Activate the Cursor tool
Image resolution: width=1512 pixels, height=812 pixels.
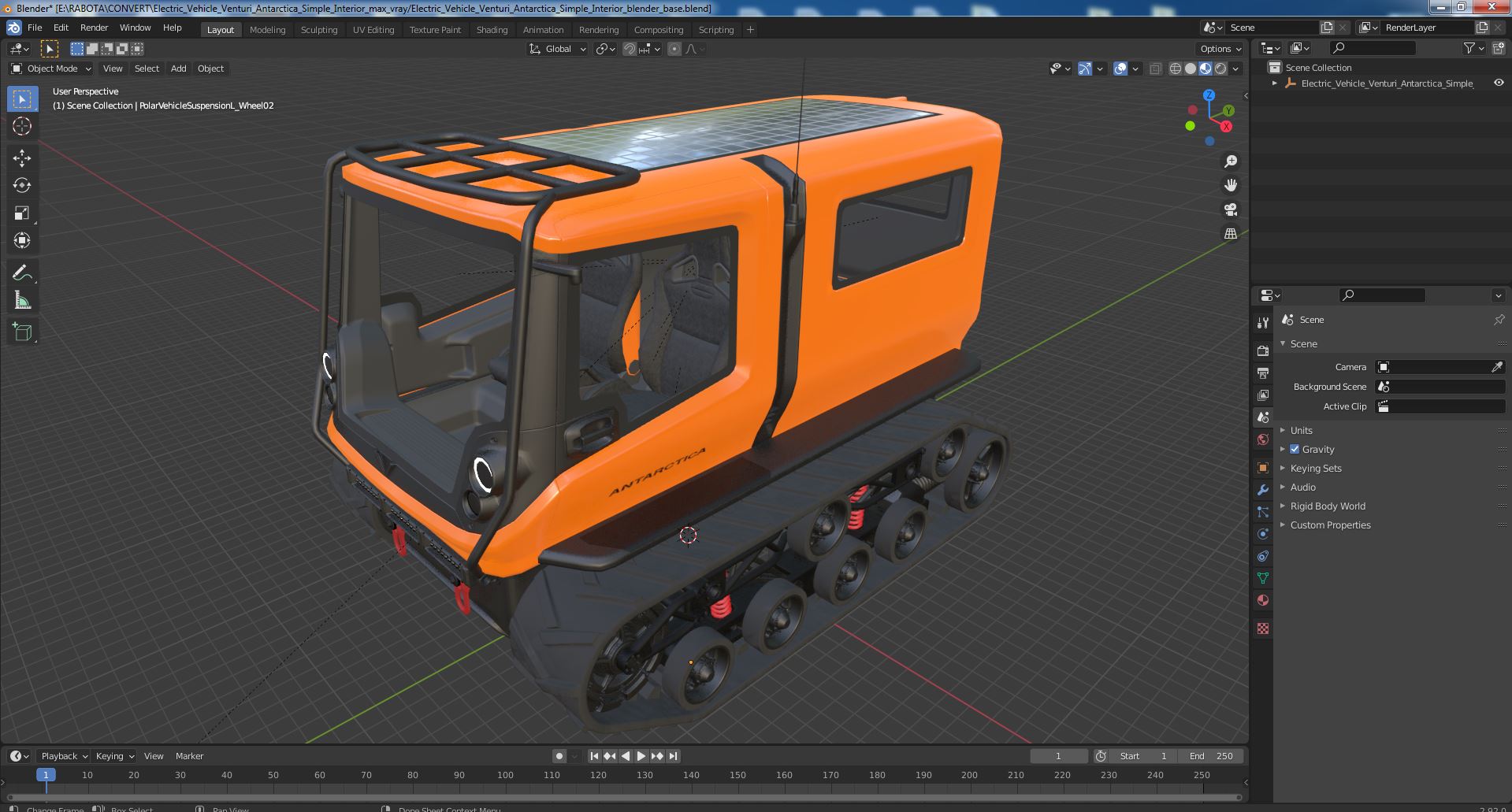(x=22, y=126)
